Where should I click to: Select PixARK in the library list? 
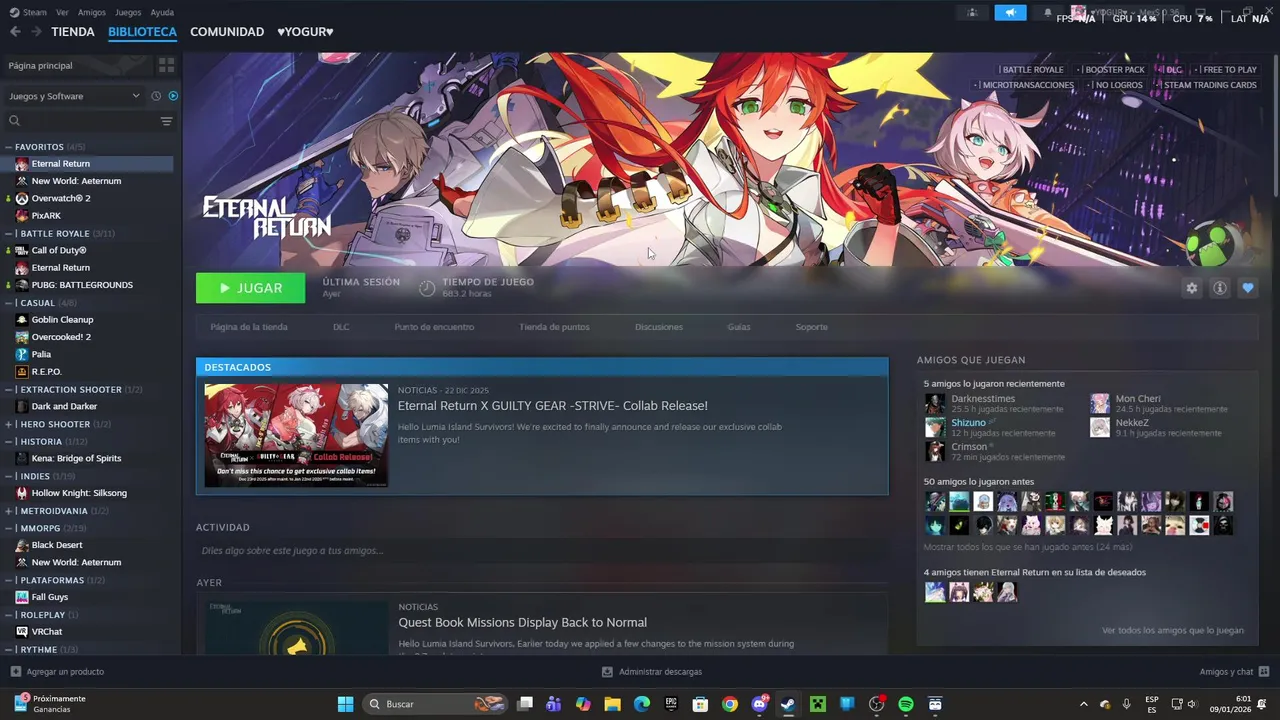click(x=46, y=216)
